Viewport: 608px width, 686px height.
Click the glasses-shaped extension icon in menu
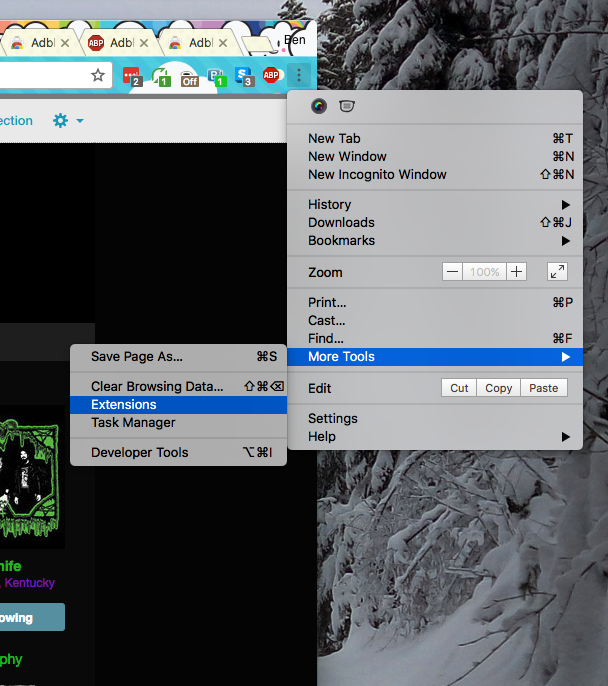point(346,107)
